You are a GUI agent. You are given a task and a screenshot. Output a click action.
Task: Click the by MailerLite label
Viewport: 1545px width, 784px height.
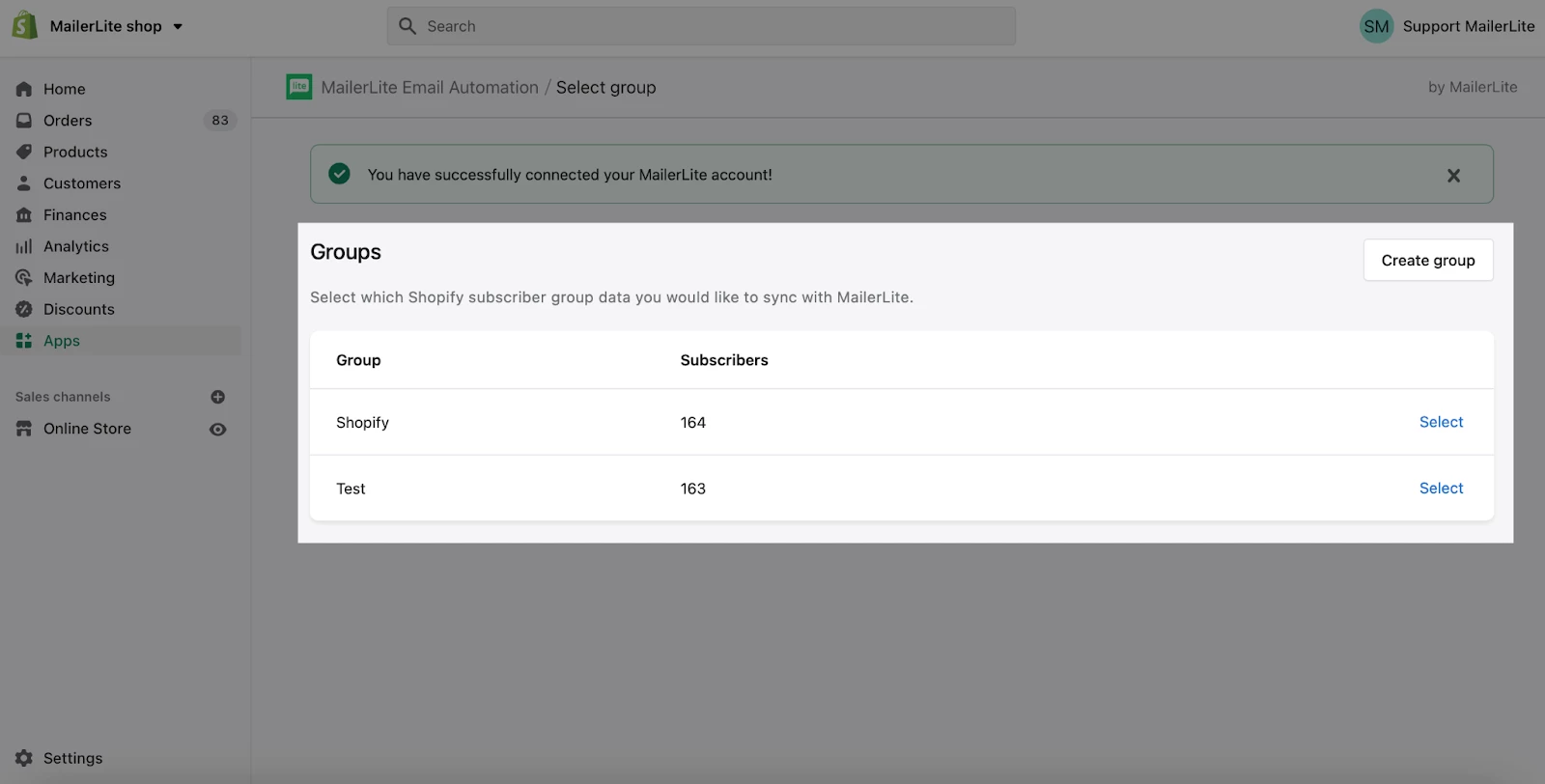(x=1473, y=87)
